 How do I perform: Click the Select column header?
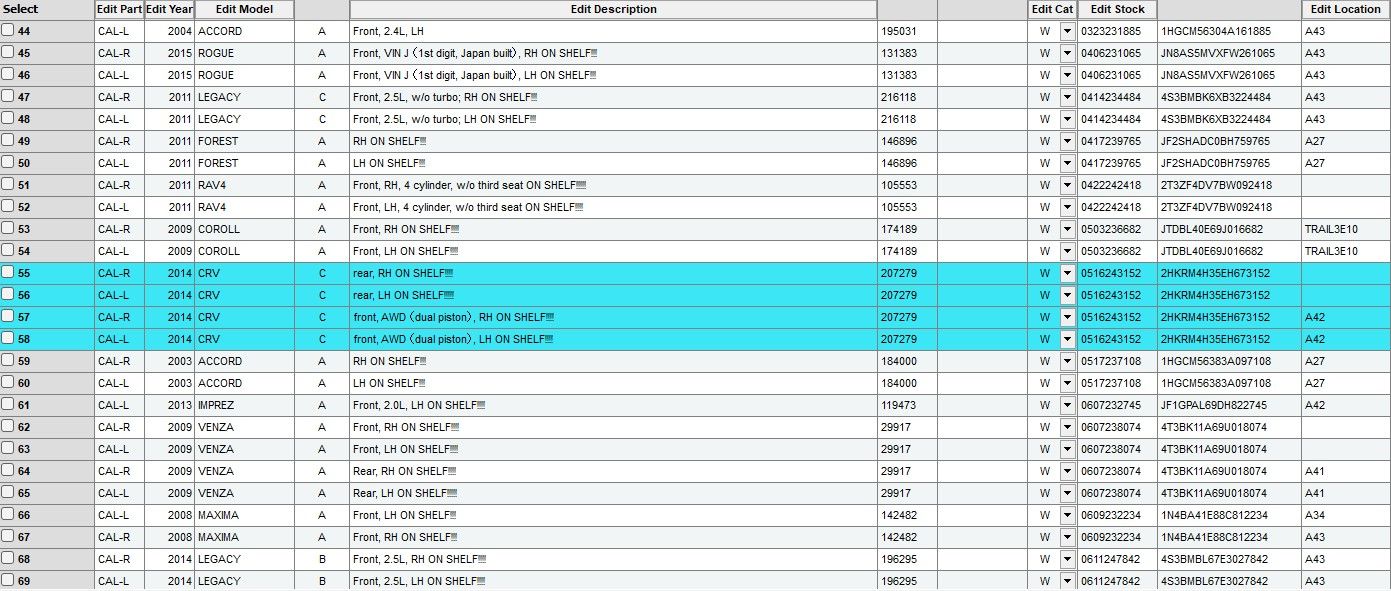[x=47, y=9]
